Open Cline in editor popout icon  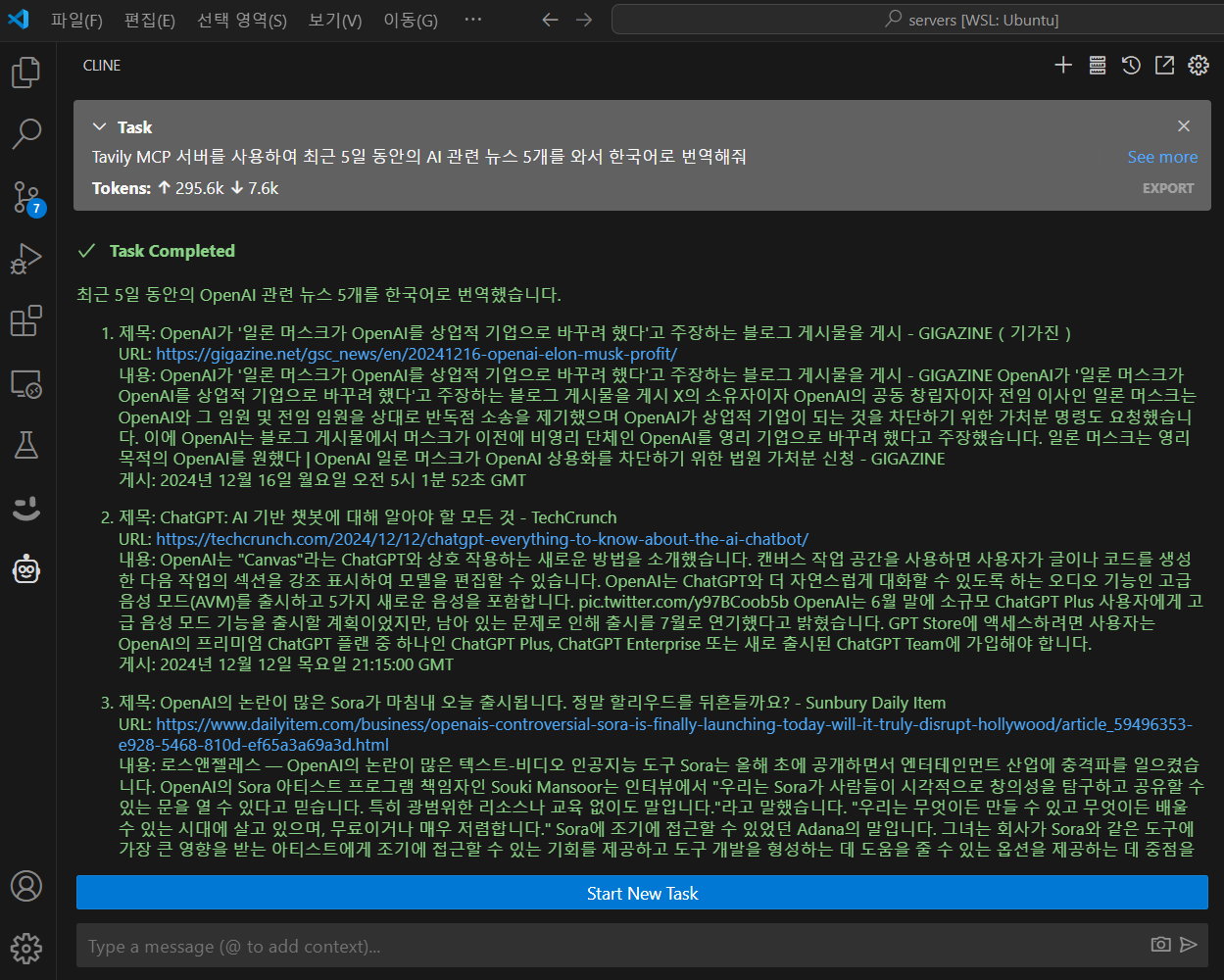[x=1164, y=66]
